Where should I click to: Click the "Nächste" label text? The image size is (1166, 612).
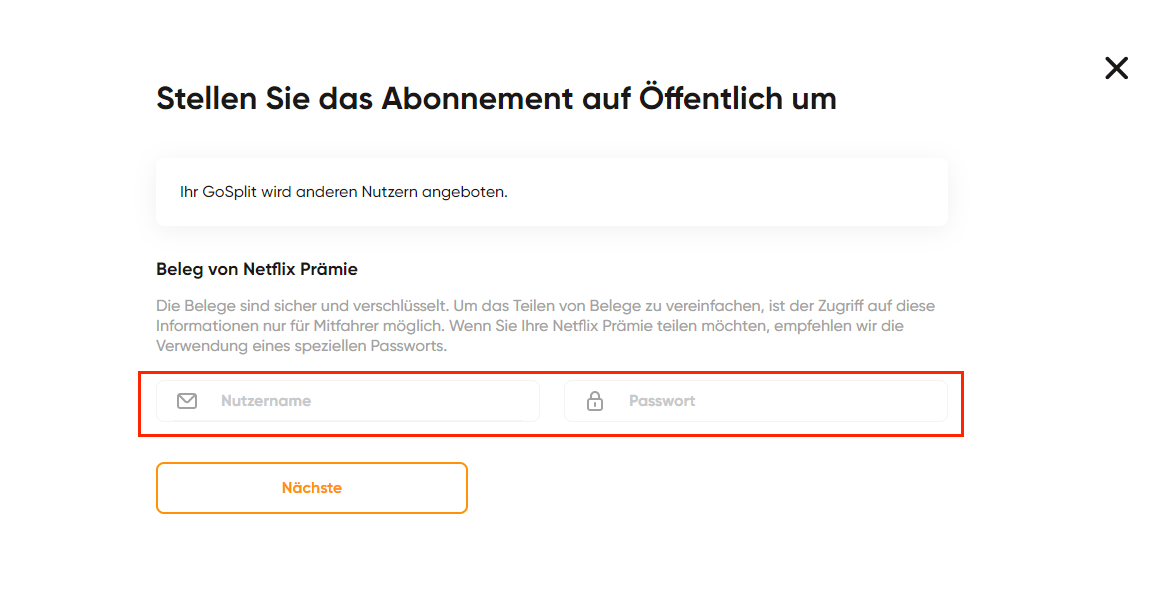pyautogui.click(x=312, y=488)
